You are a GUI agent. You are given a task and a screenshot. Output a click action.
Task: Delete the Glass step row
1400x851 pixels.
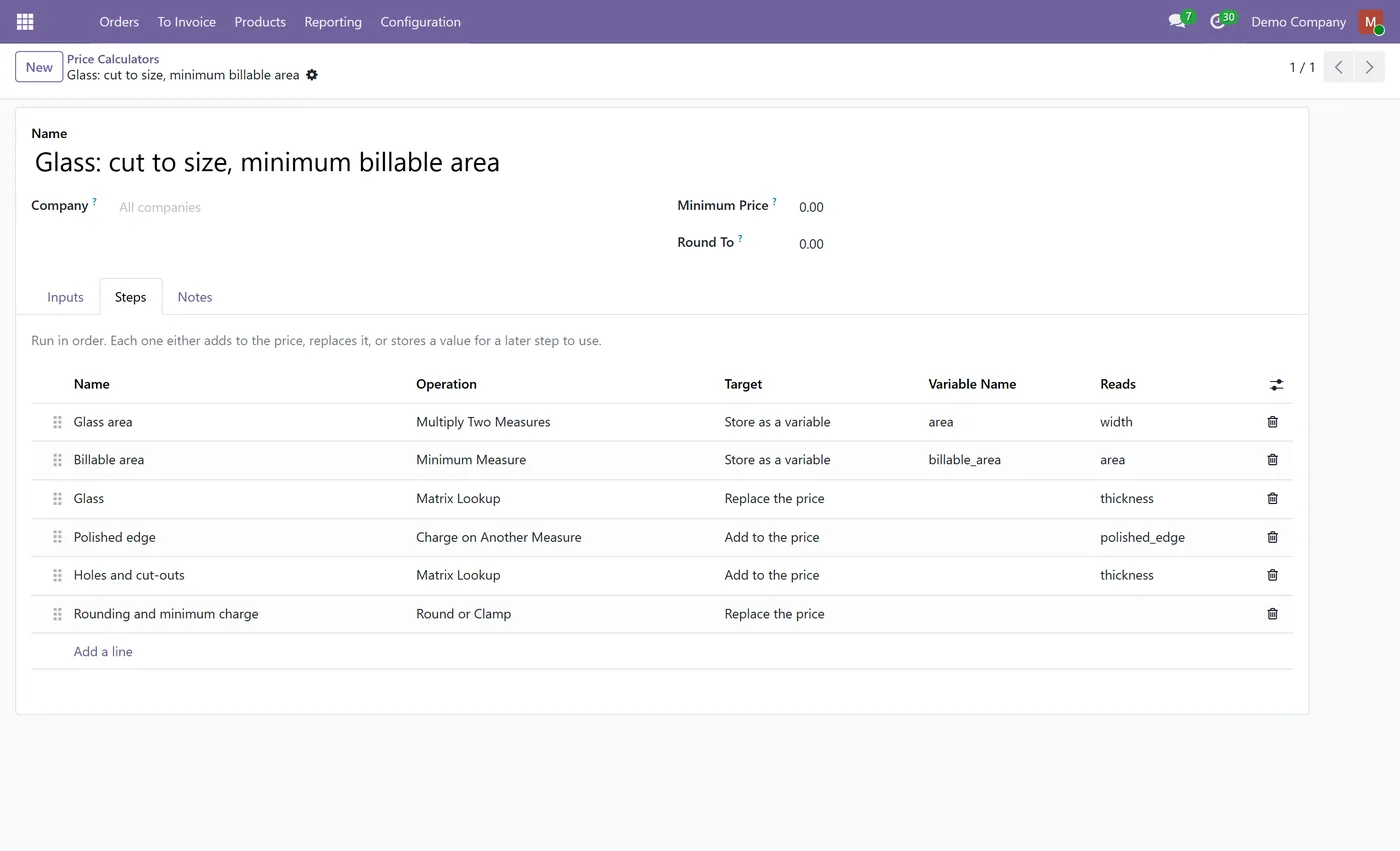click(x=1272, y=498)
